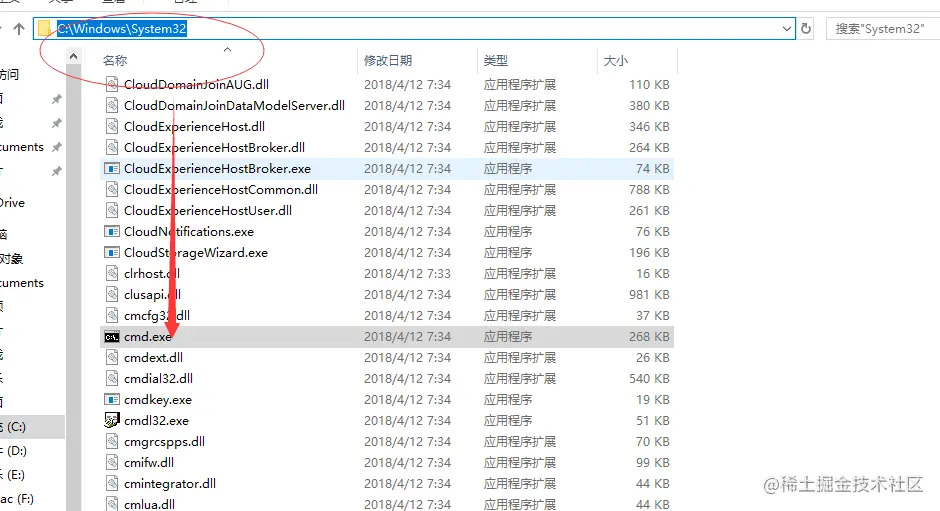Image resolution: width=940 pixels, height=511 pixels.
Task: Select the CloudExperienceHostBroker.dll file icon
Action: click(112, 148)
